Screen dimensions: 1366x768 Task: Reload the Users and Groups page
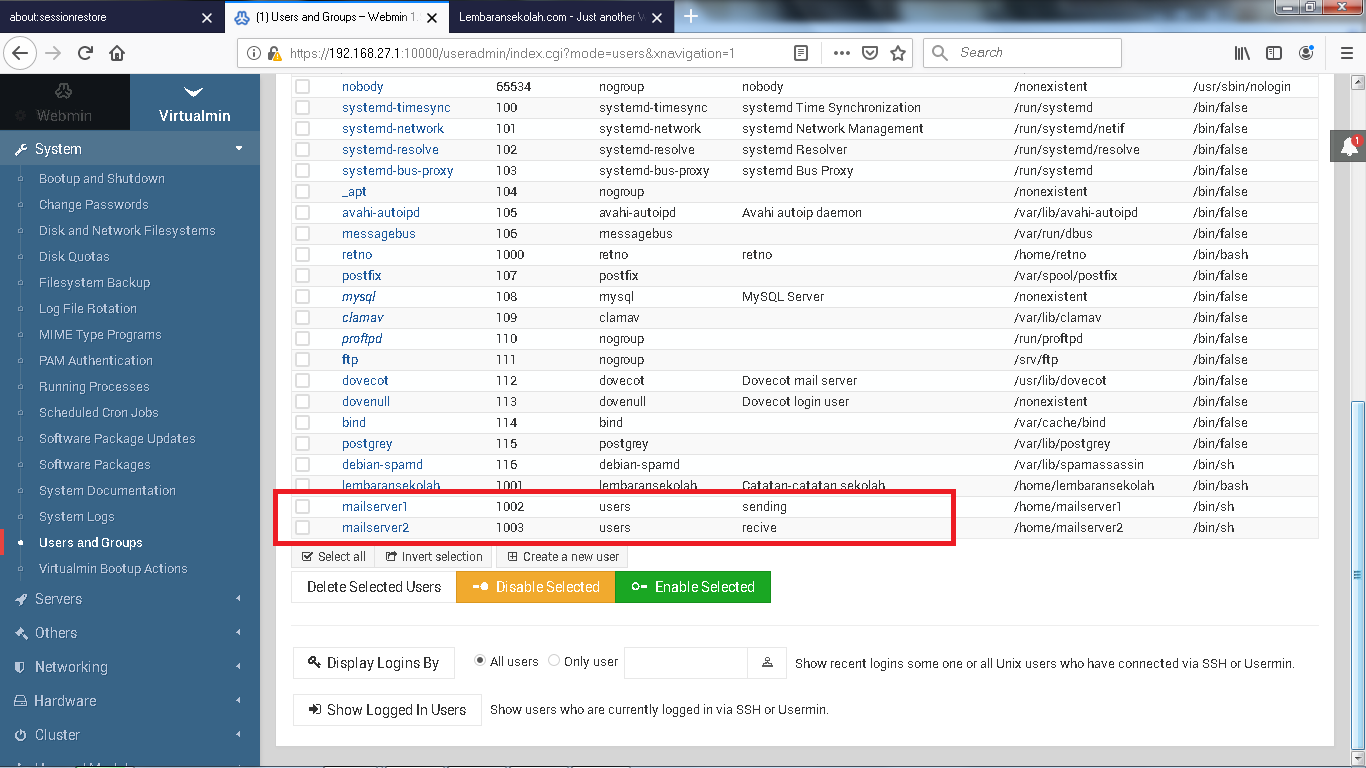click(84, 52)
